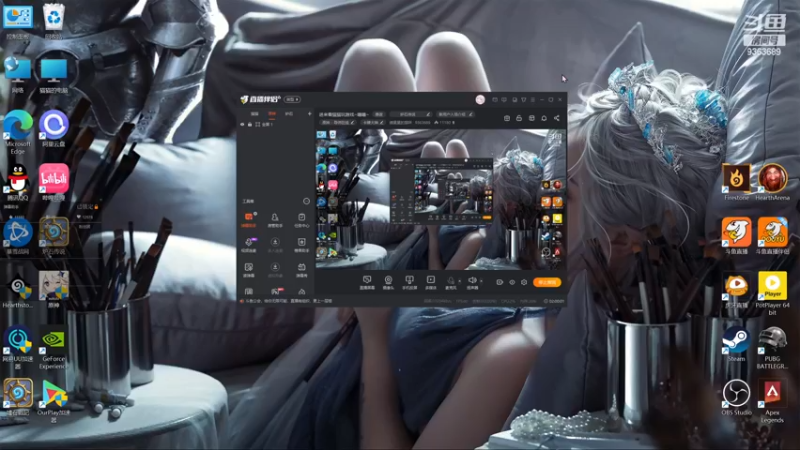Image resolution: width=800 pixels, height=450 pixels.
Task: Open GeForce Experience desktop icon
Action: point(53,347)
